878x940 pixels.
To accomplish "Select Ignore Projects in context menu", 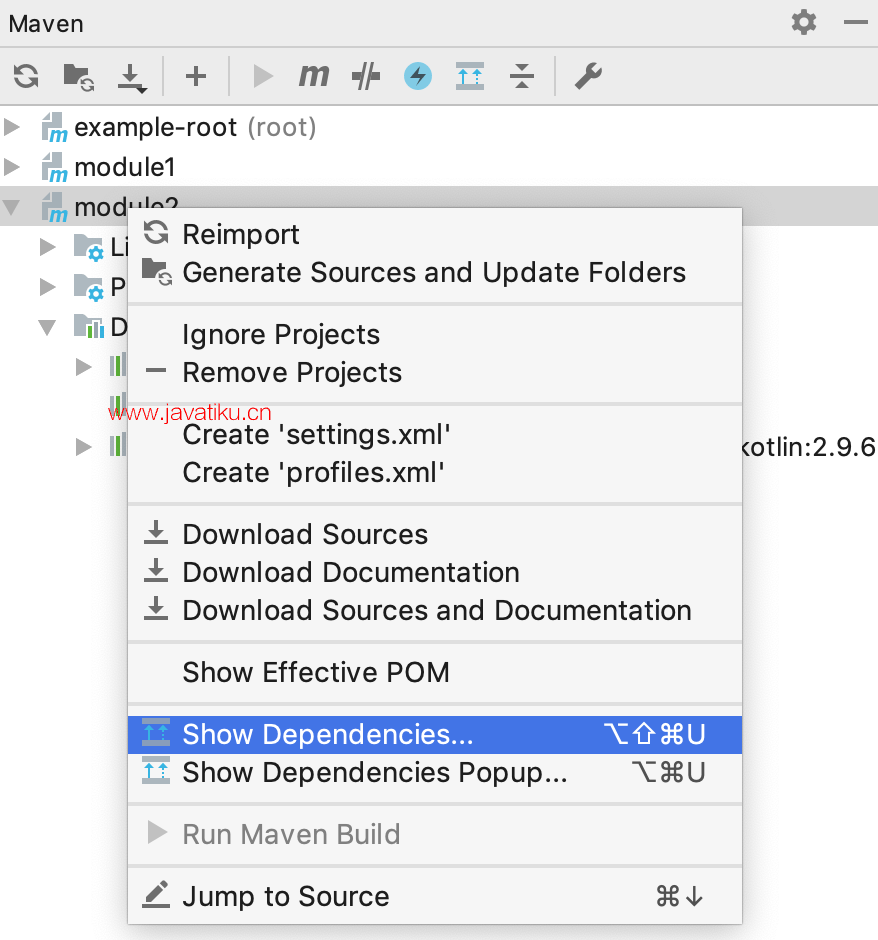I will tap(435, 334).
